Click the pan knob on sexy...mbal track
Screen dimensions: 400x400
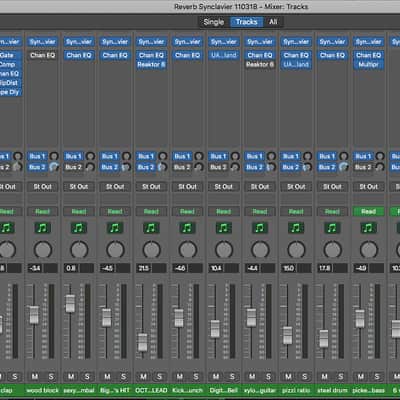click(79, 249)
